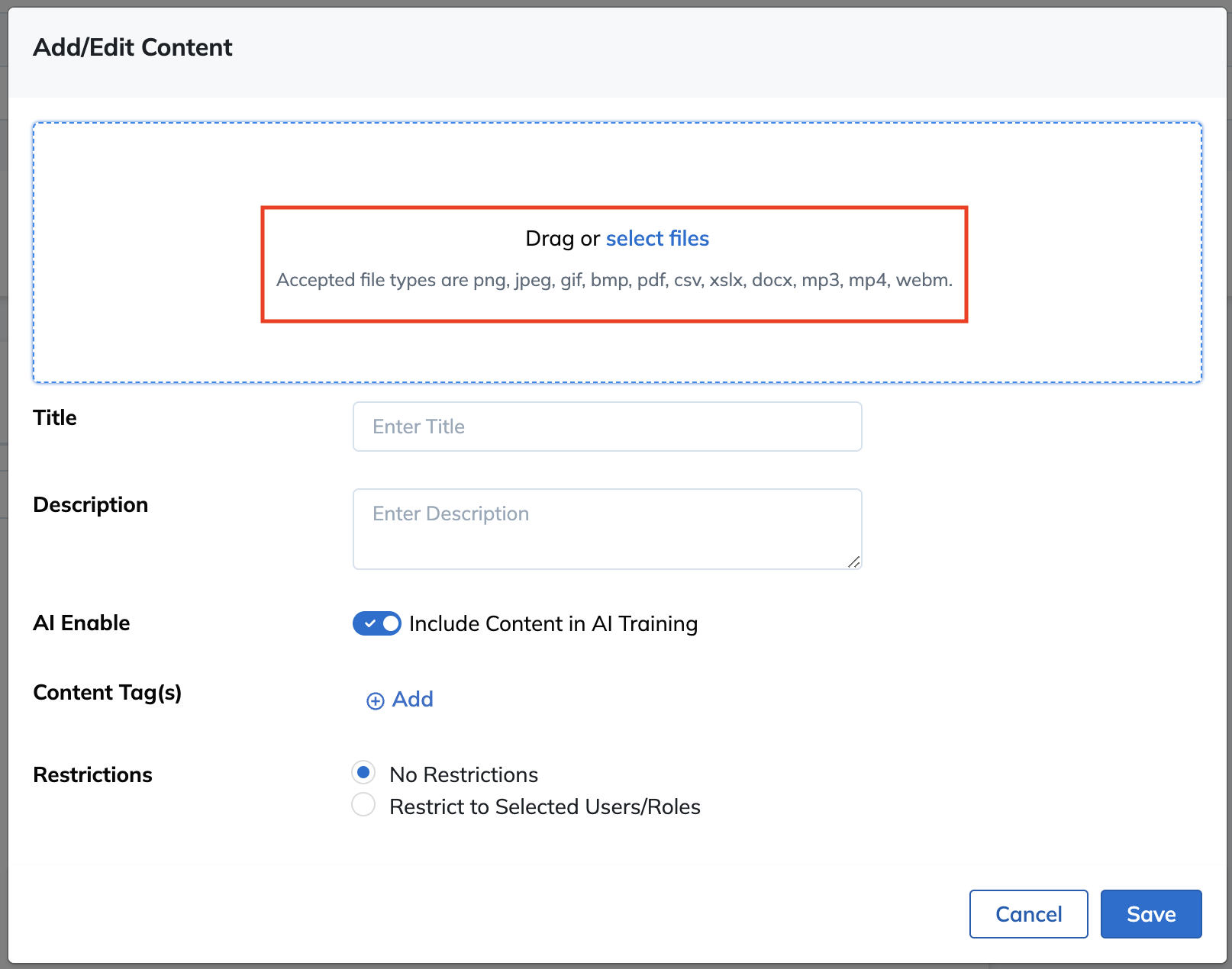Save the content entry
Screen dimensions: 1232x969
point(1151,913)
